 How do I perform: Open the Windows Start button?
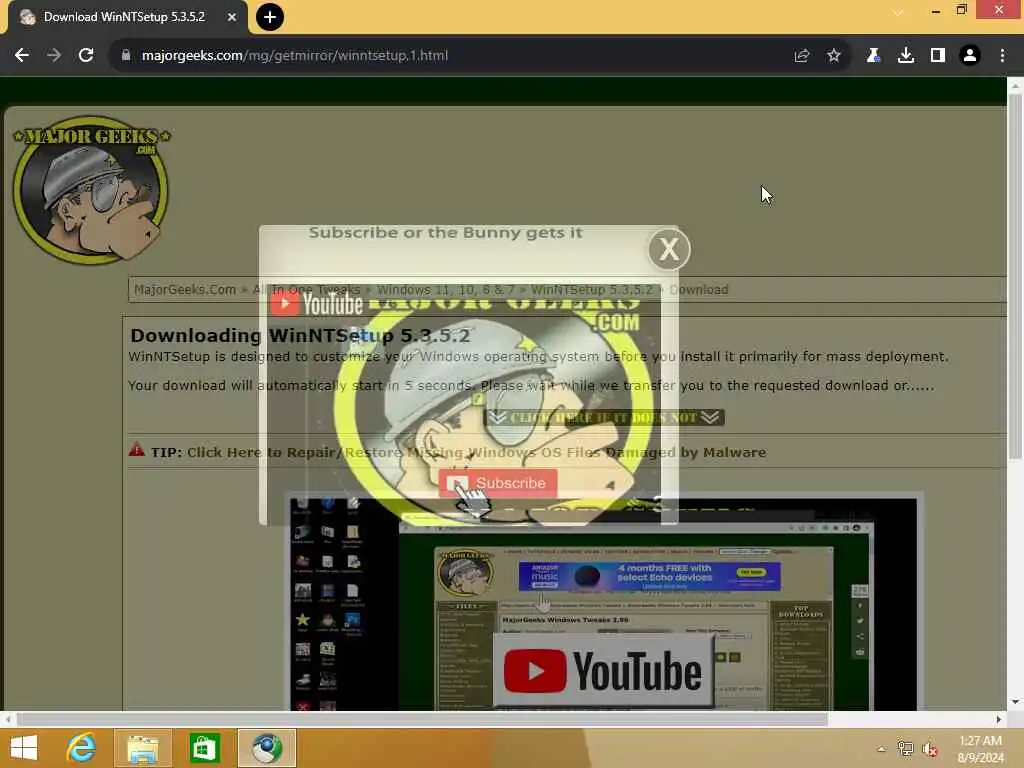click(x=24, y=748)
